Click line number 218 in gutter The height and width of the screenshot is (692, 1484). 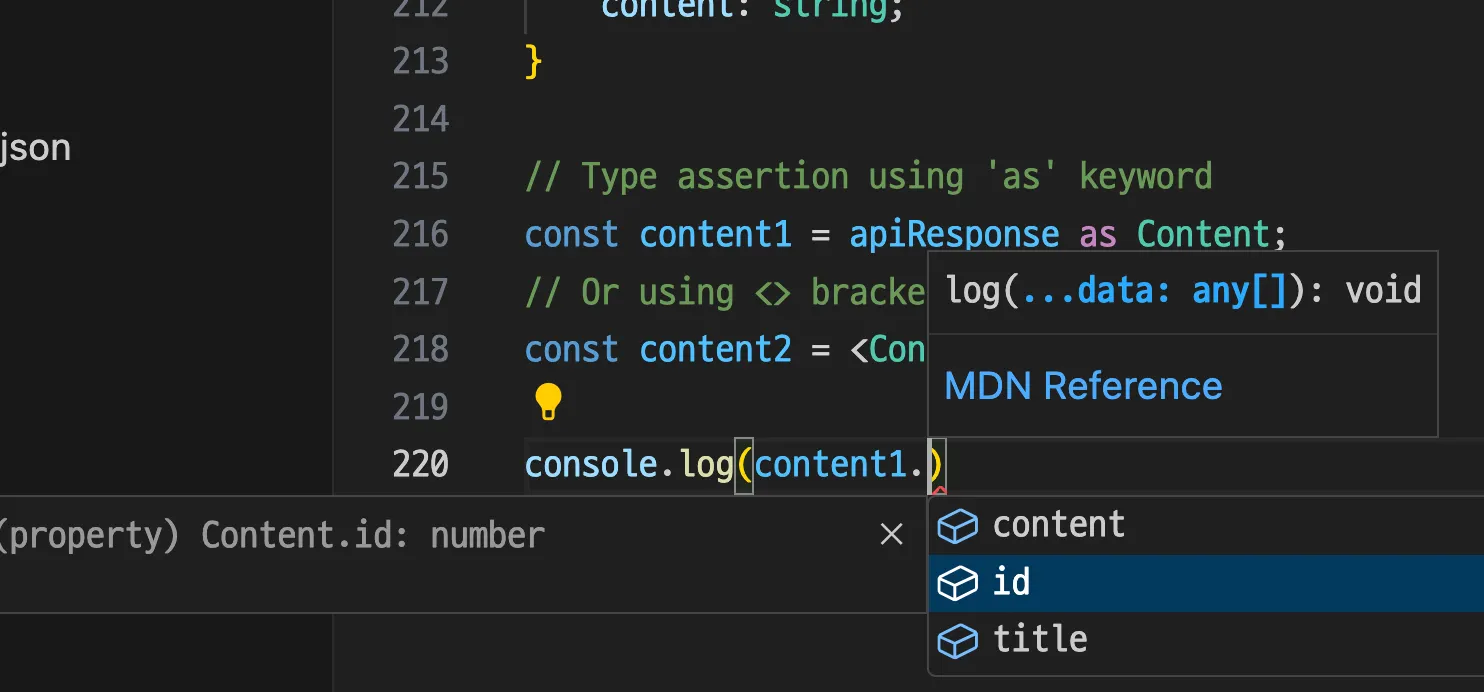click(x=420, y=349)
